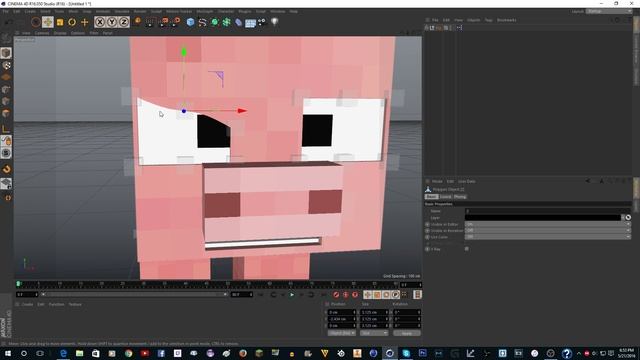
Task: Open the viewport Cameras menu
Action: 42,33
